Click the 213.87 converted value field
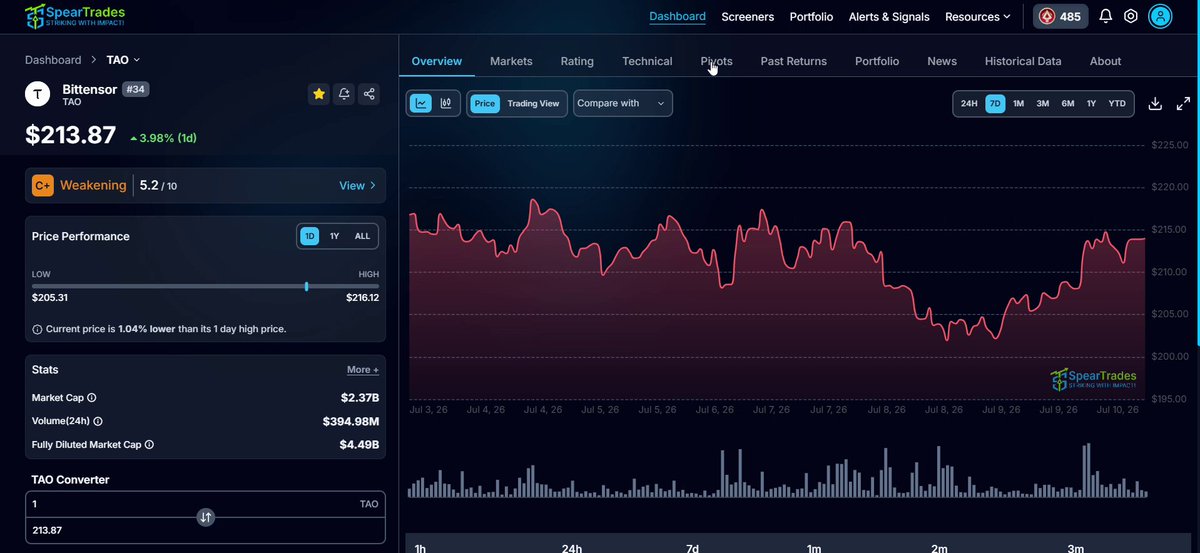 point(205,530)
